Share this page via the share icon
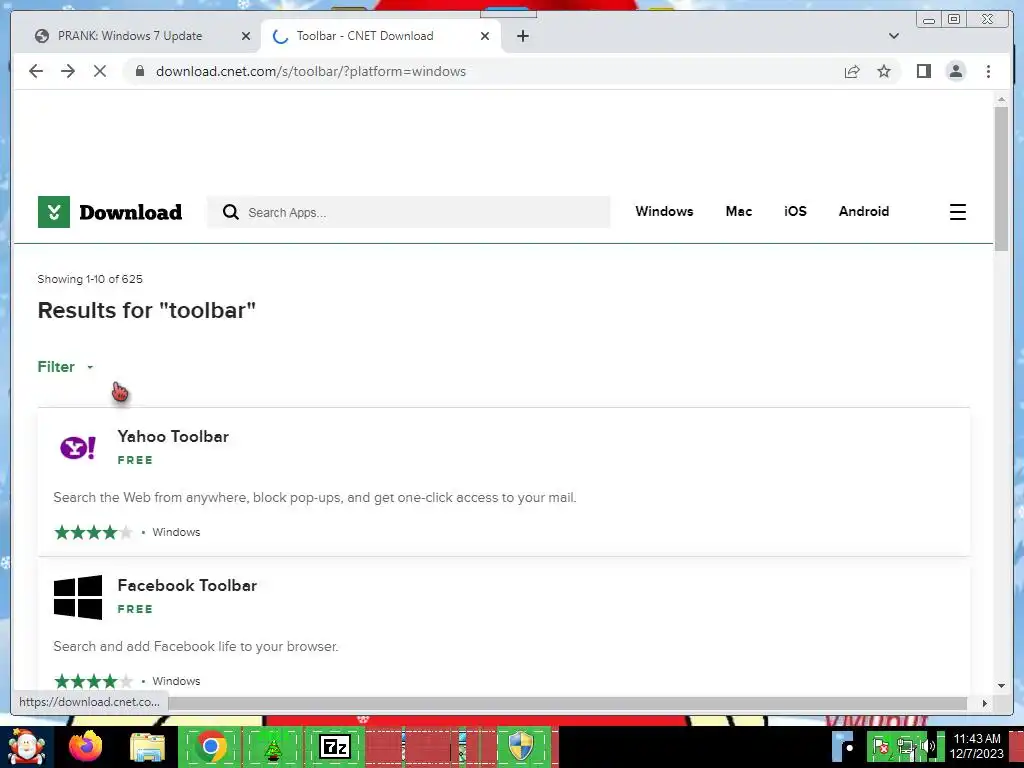The width and height of the screenshot is (1024, 768). click(x=852, y=71)
